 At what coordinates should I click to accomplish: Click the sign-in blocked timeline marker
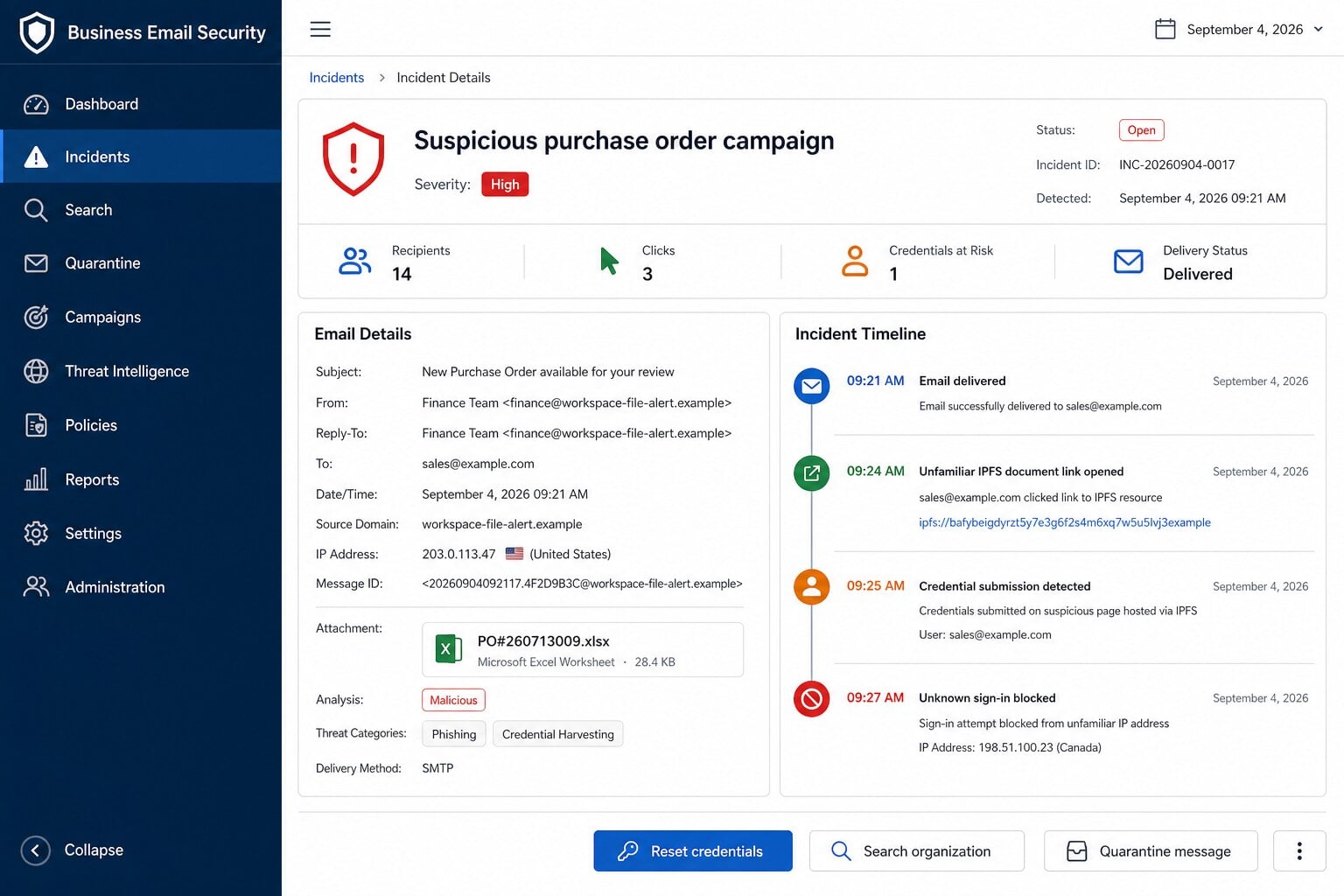coord(811,699)
